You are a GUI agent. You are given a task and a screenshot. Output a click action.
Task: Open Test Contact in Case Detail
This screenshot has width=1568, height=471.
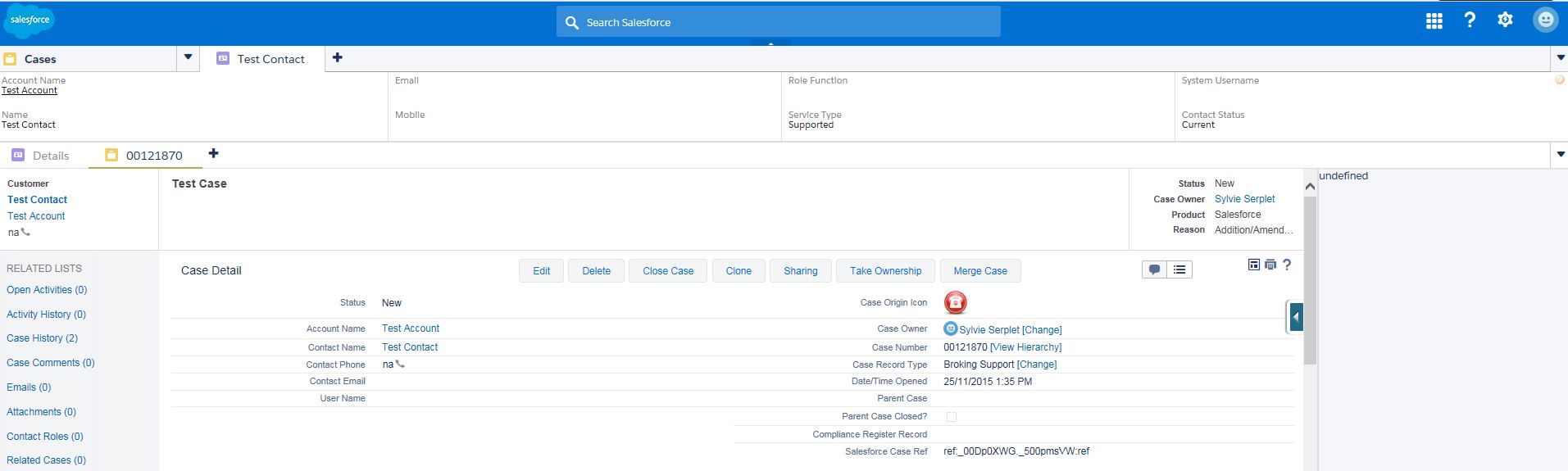pos(410,347)
